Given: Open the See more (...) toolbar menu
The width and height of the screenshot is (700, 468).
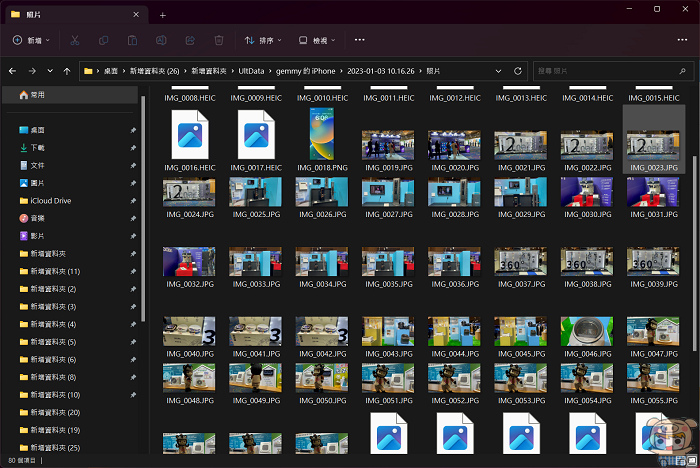Looking at the screenshot, I should click(360, 40).
